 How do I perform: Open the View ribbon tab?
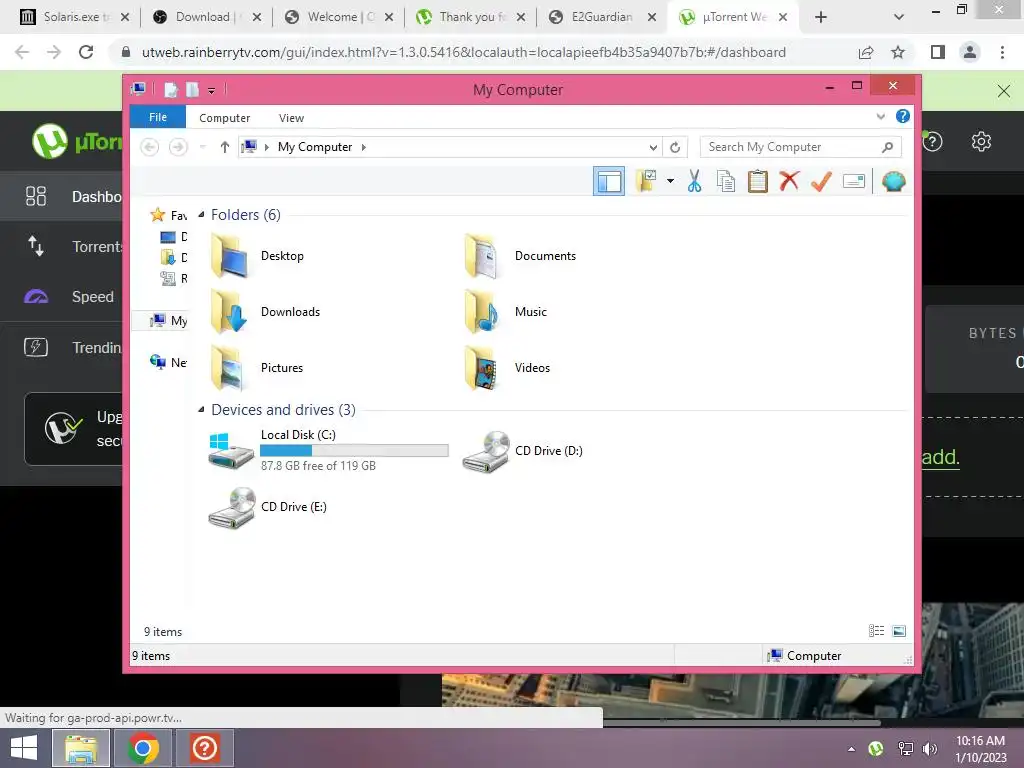[291, 118]
